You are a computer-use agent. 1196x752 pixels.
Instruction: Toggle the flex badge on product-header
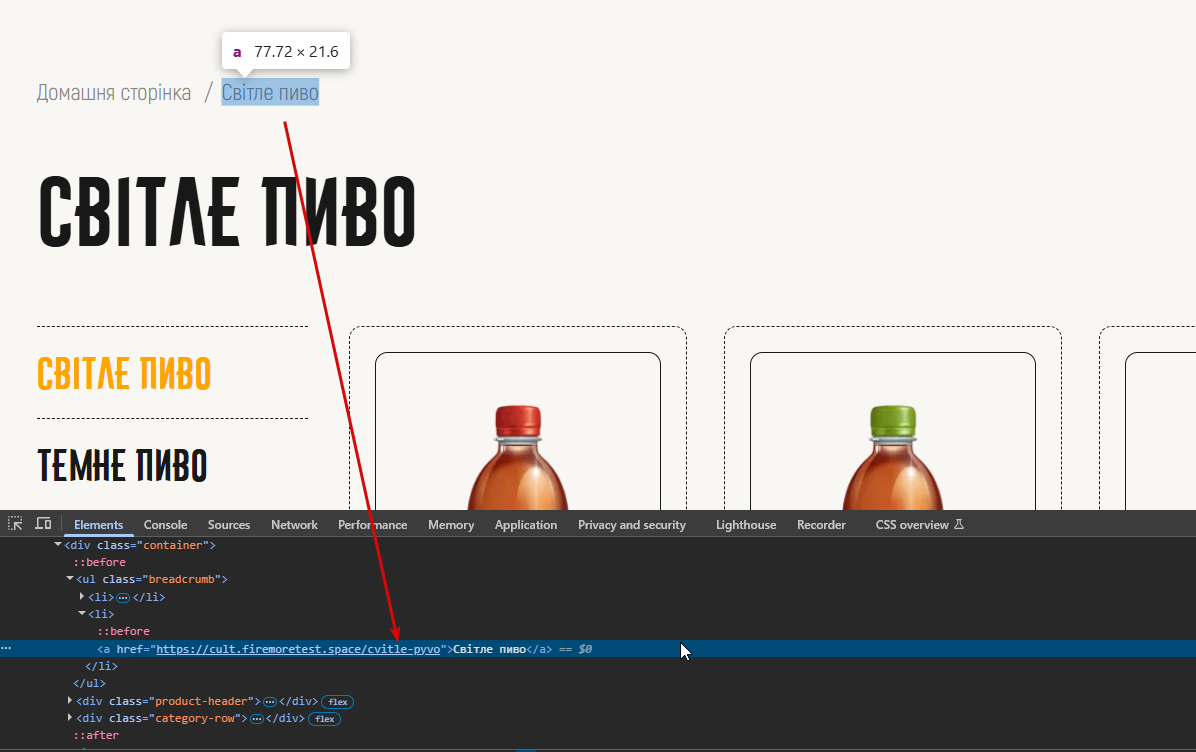pos(338,702)
